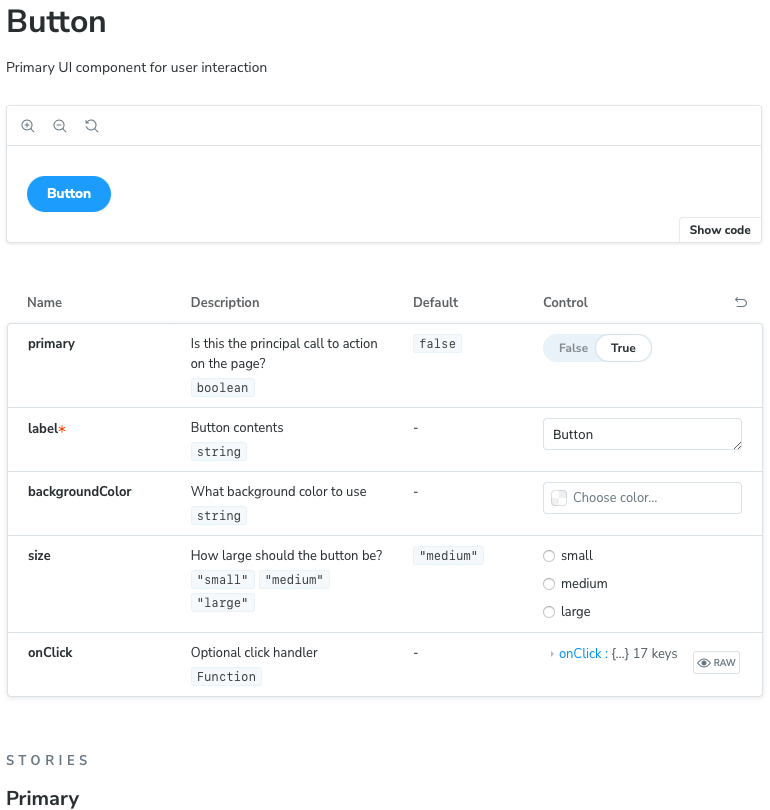Click the Control column header
Image resolution: width=770 pixels, height=810 pixels.
(x=565, y=302)
